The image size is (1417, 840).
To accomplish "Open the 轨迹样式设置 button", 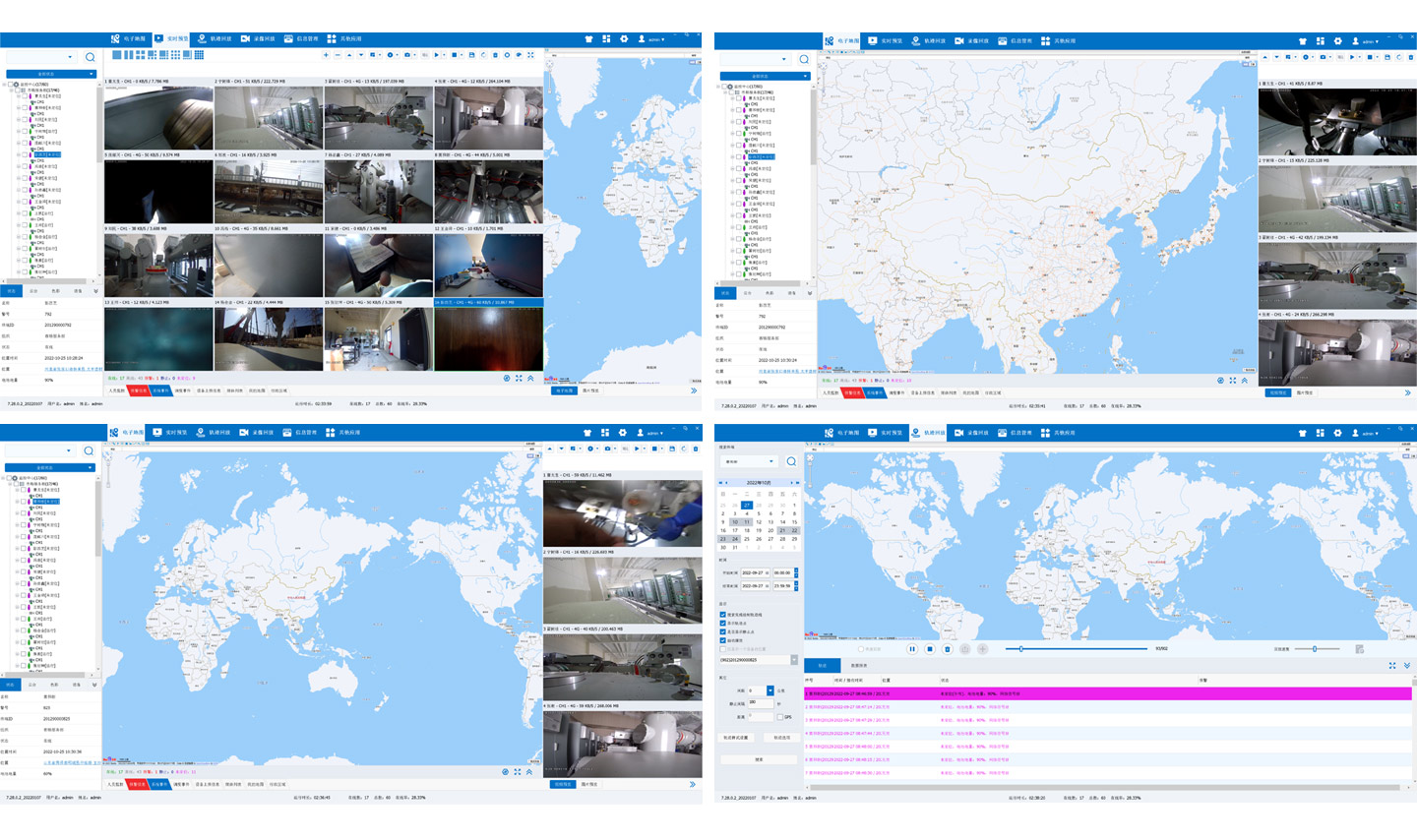I will [x=736, y=738].
